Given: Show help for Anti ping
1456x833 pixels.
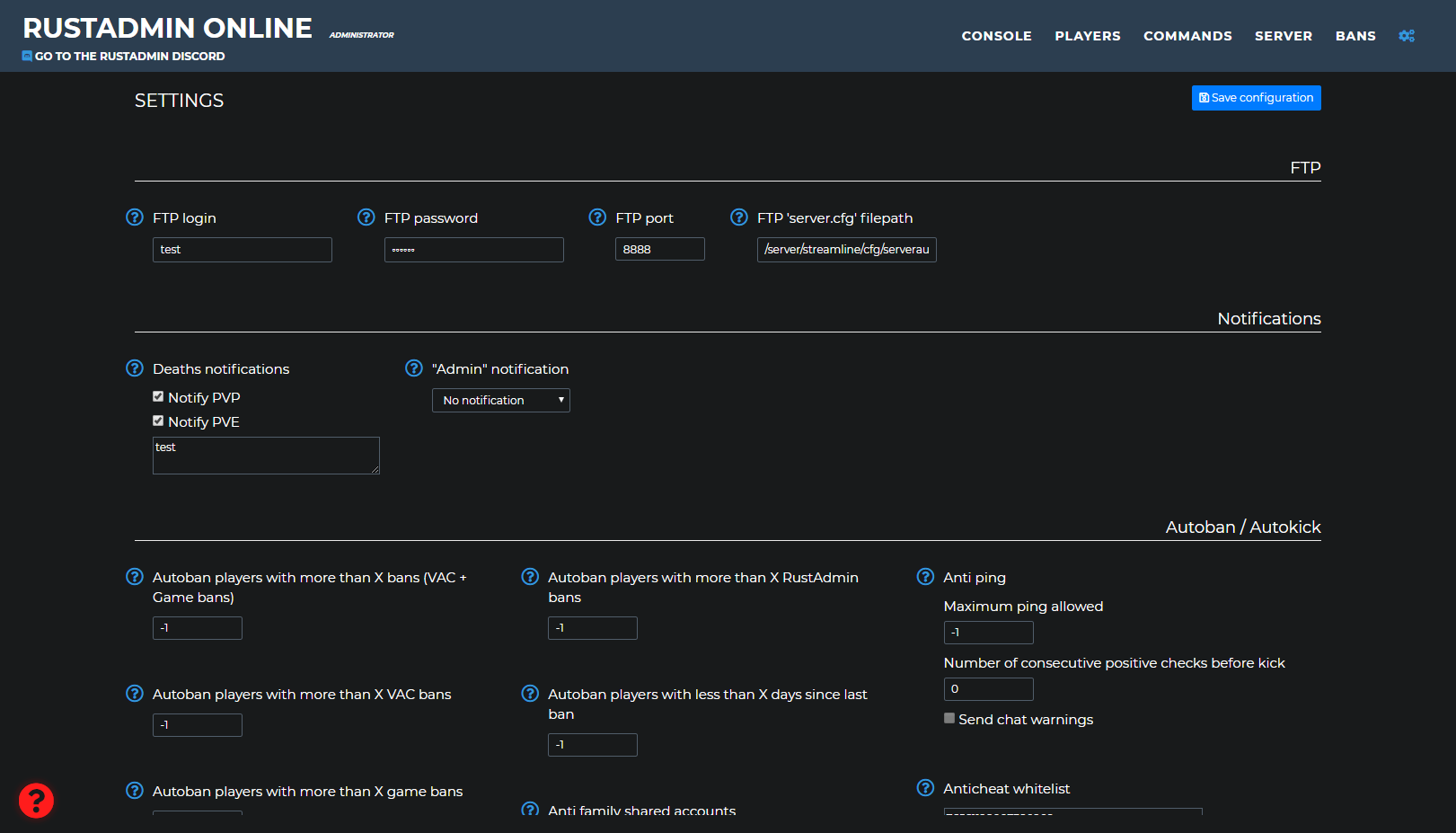Looking at the screenshot, I should (x=925, y=577).
